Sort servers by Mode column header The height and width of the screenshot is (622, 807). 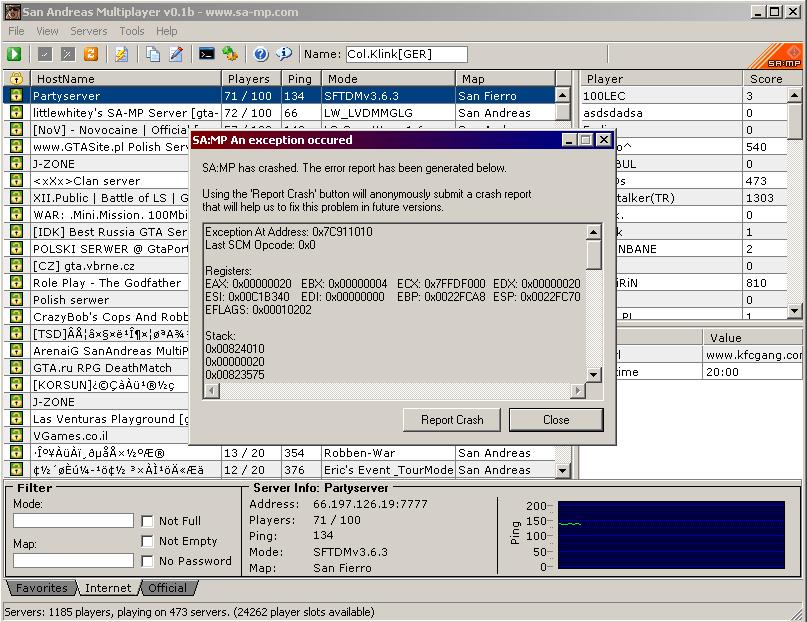389,79
